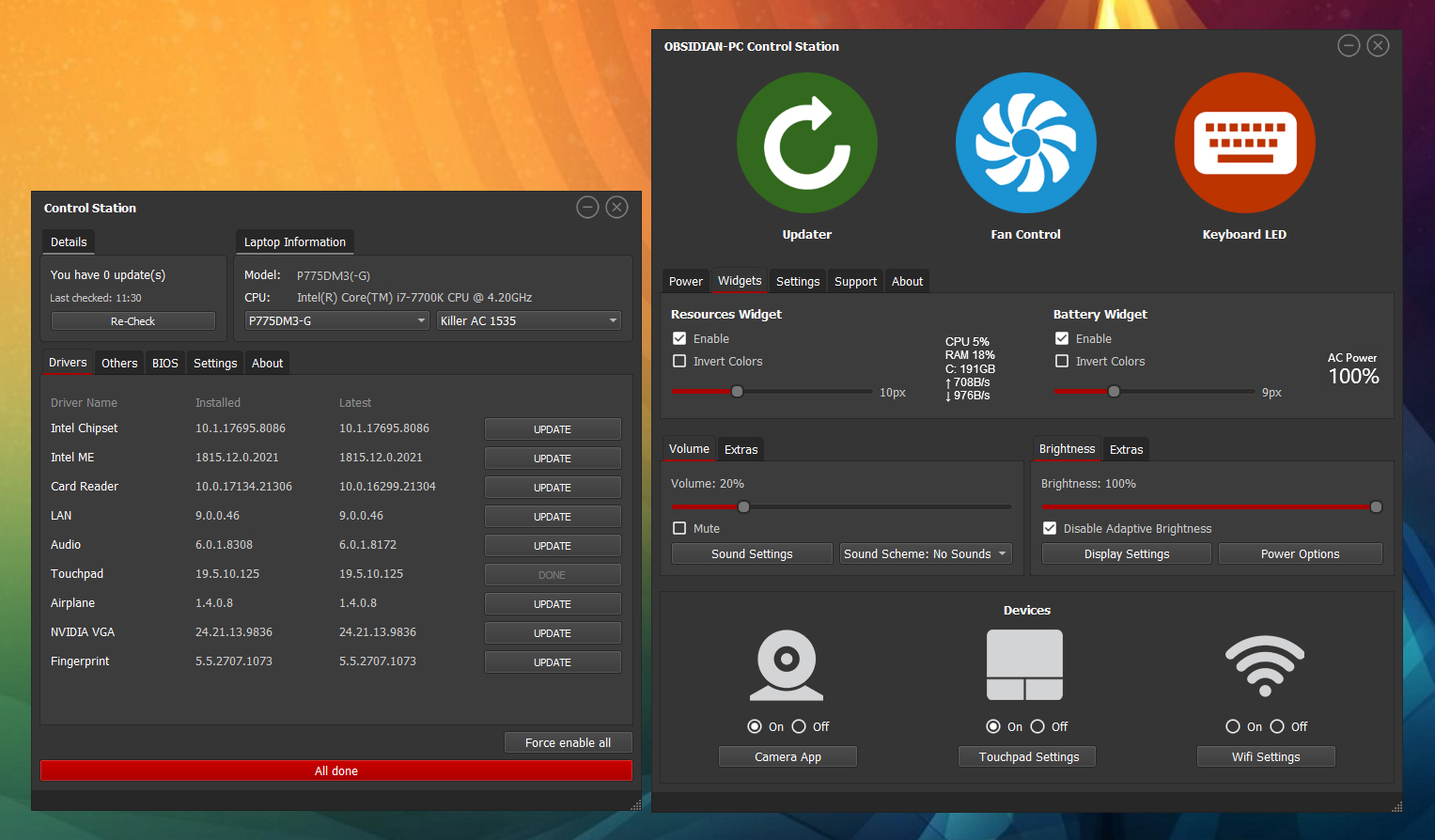
Task: Open Extras tab beside Brightness
Action: [x=1126, y=449]
